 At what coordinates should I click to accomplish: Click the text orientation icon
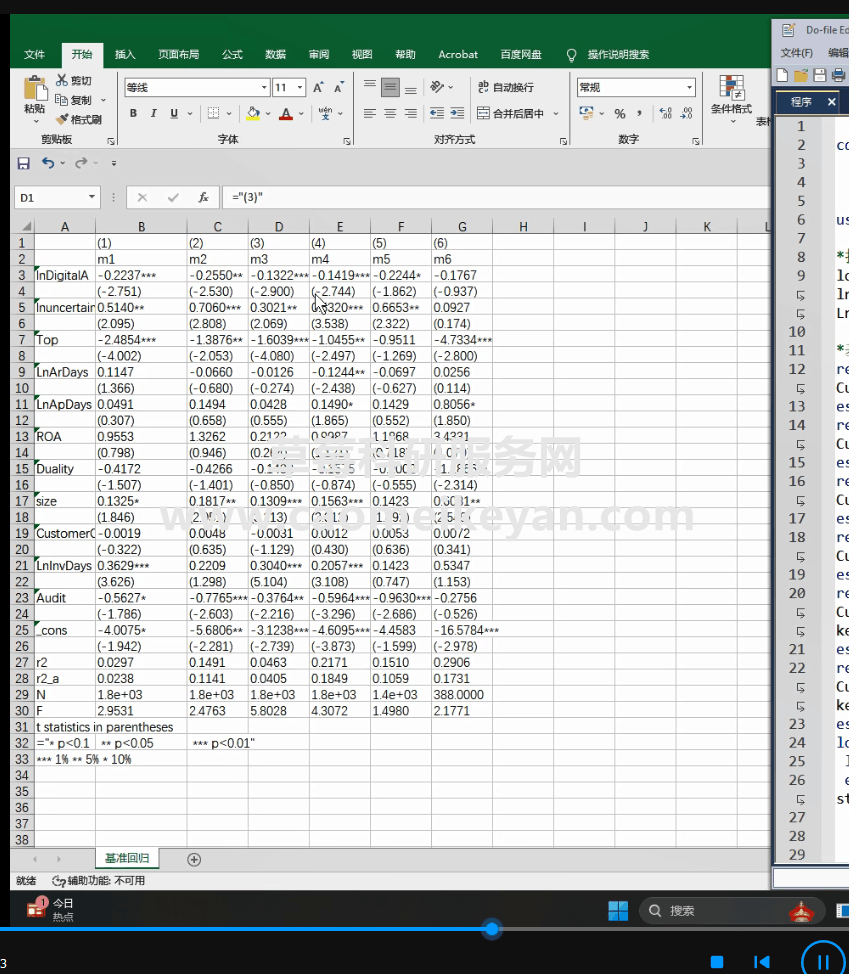pos(437,87)
